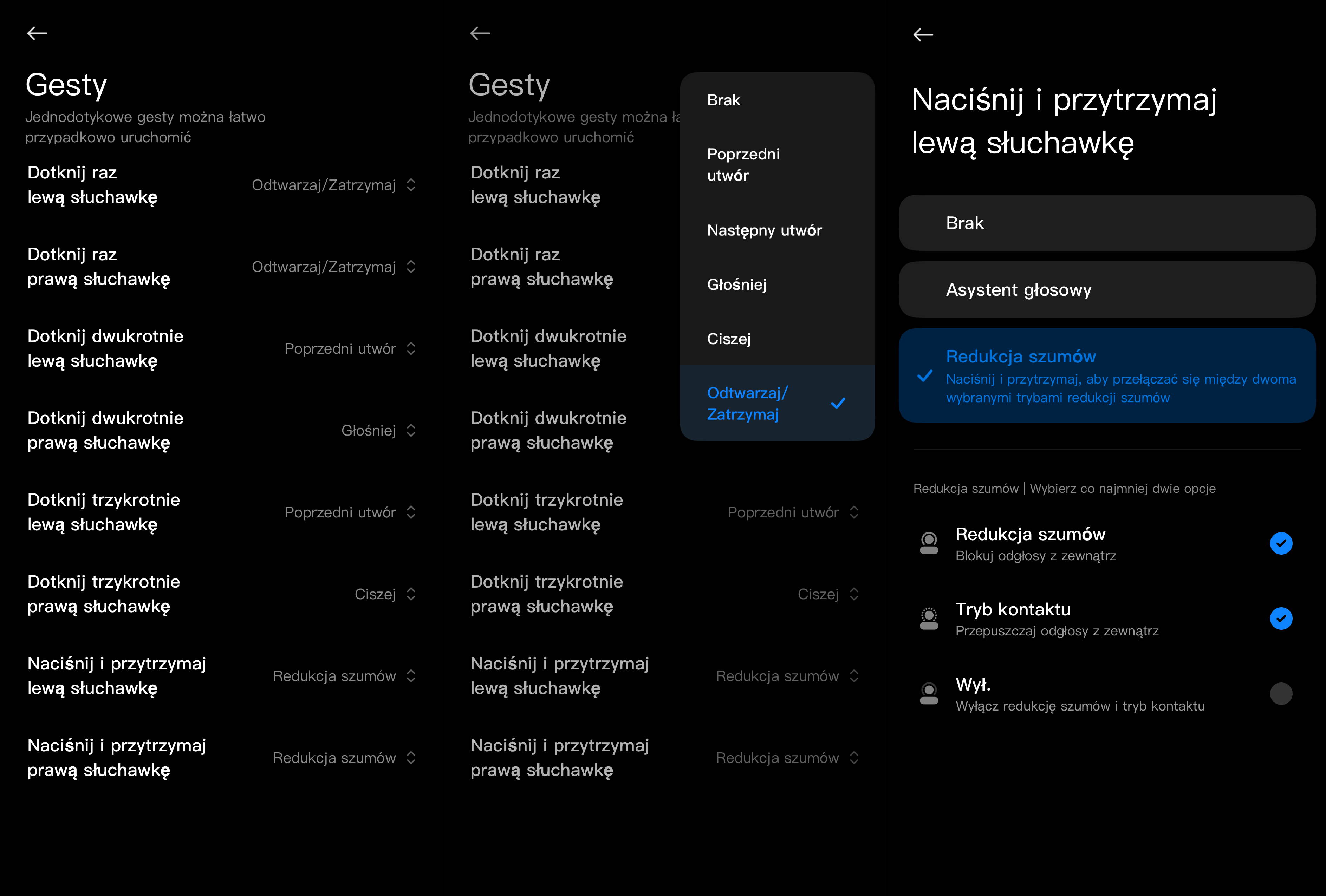This screenshot has width=1326, height=896.
Task: Choose Następny utwór from popup menu
Action: pyautogui.click(x=764, y=230)
